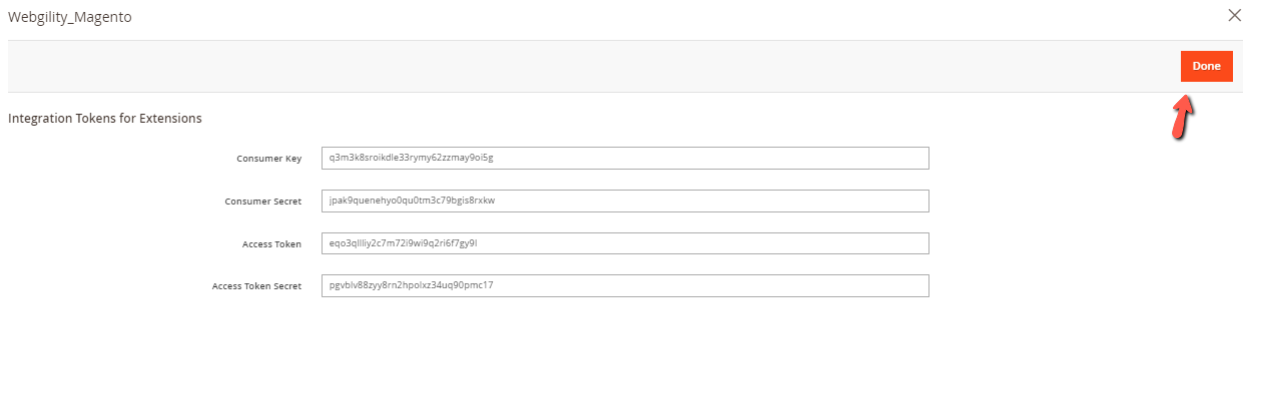Viewport: 1263px width, 398px height.
Task: Click the pgvblv88zyy8rn2hpolxz34uq90pmc17 secret text
Action: [411, 285]
